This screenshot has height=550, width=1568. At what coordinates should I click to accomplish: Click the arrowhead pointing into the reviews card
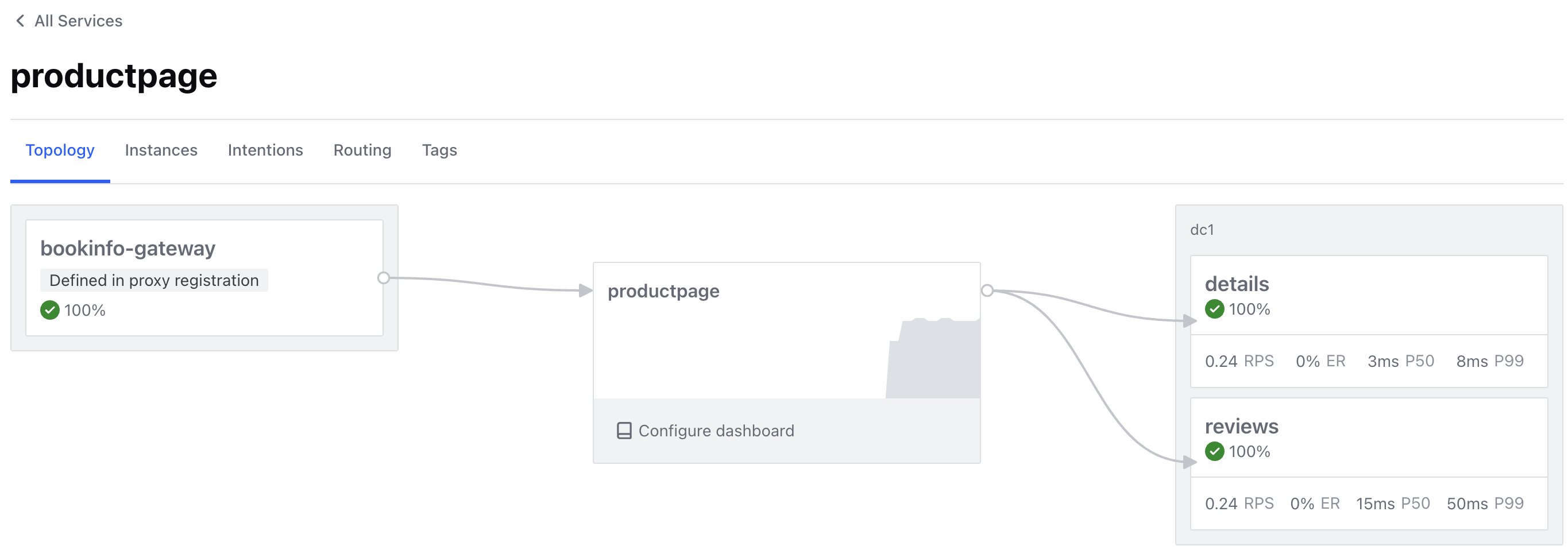(x=1189, y=462)
